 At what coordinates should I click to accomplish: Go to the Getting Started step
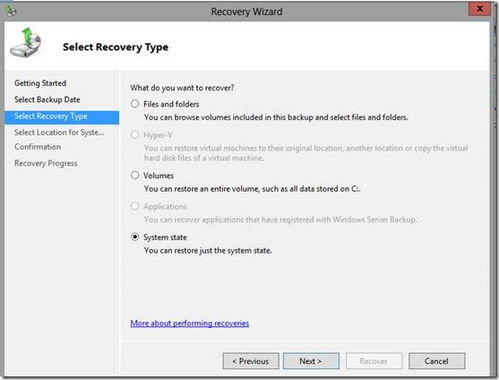click(40, 83)
